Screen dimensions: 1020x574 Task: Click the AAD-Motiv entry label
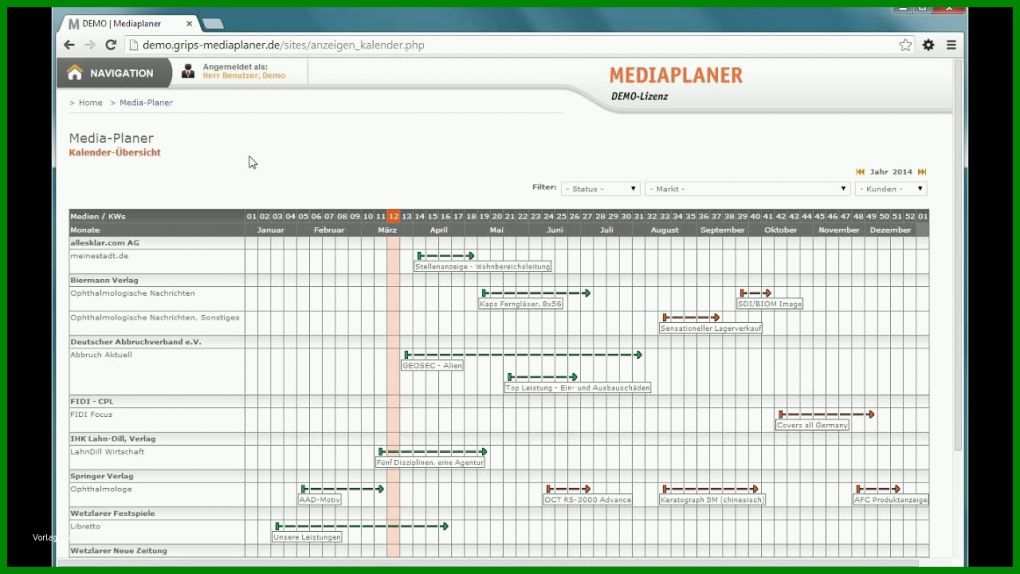click(x=319, y=500)
